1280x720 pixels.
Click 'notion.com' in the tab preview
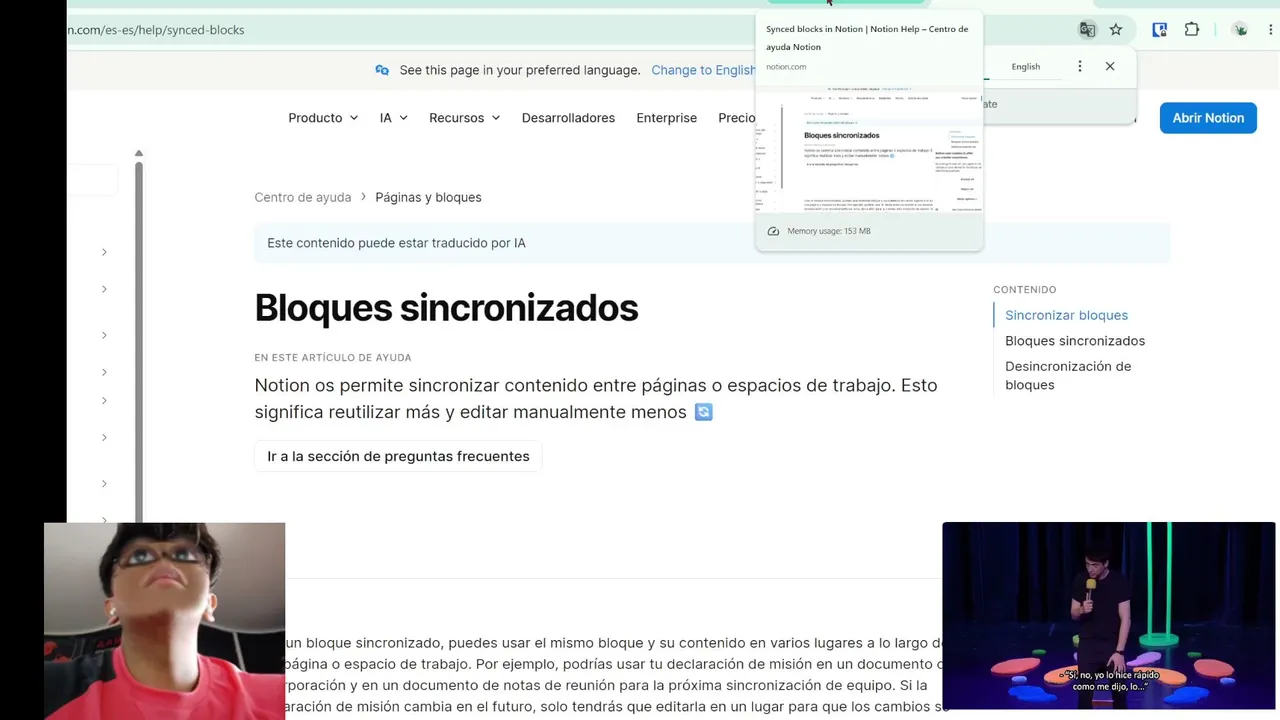tap(786, 67)
